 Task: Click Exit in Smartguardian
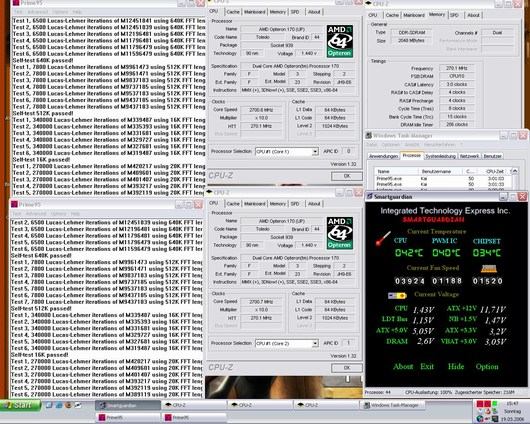point(427,367)
